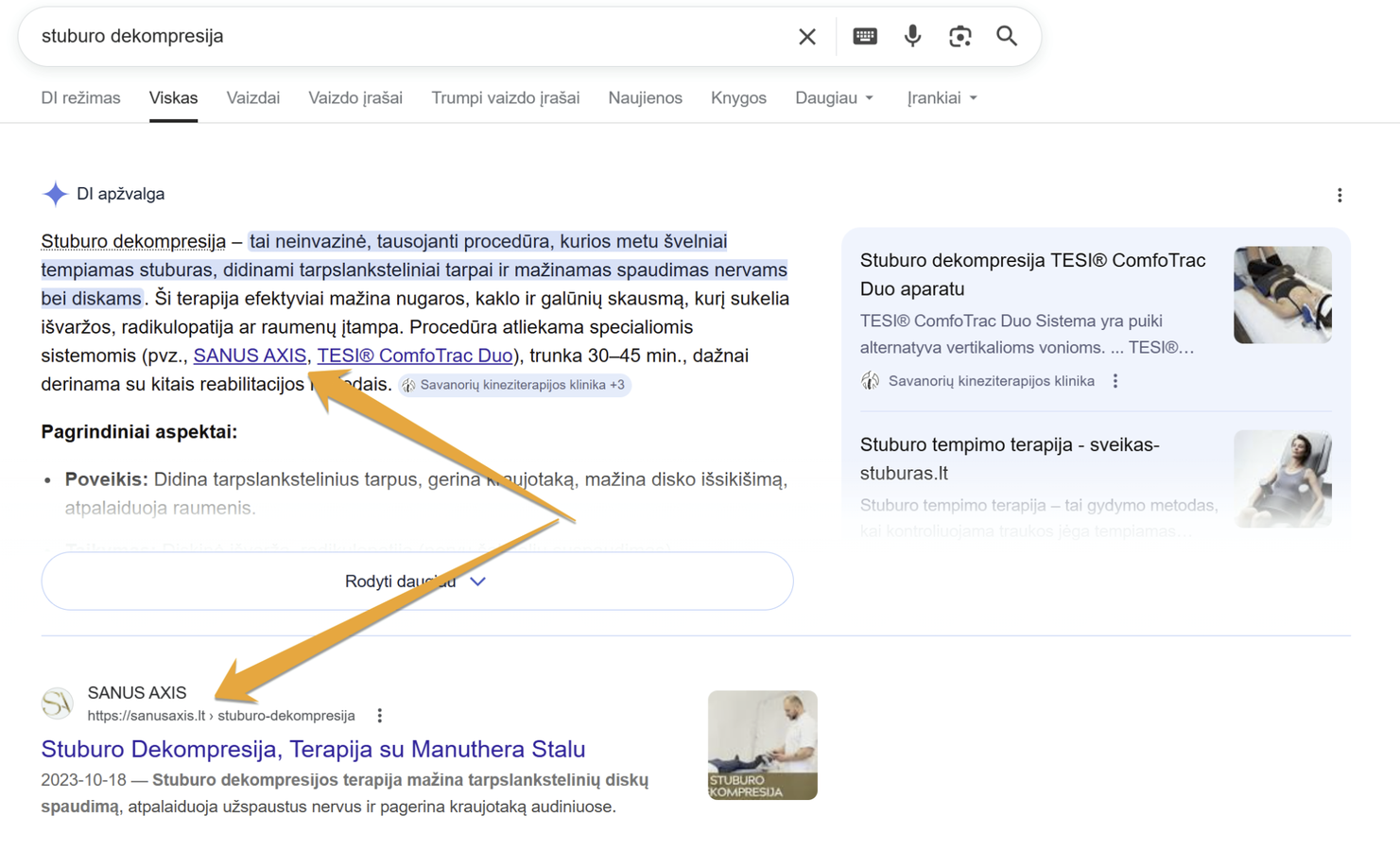Image resolution: width=1400 pixels, height=851 pixels.
Task: Go to Trumpi vaizdo įrašai tab
Action: (506, 98)
